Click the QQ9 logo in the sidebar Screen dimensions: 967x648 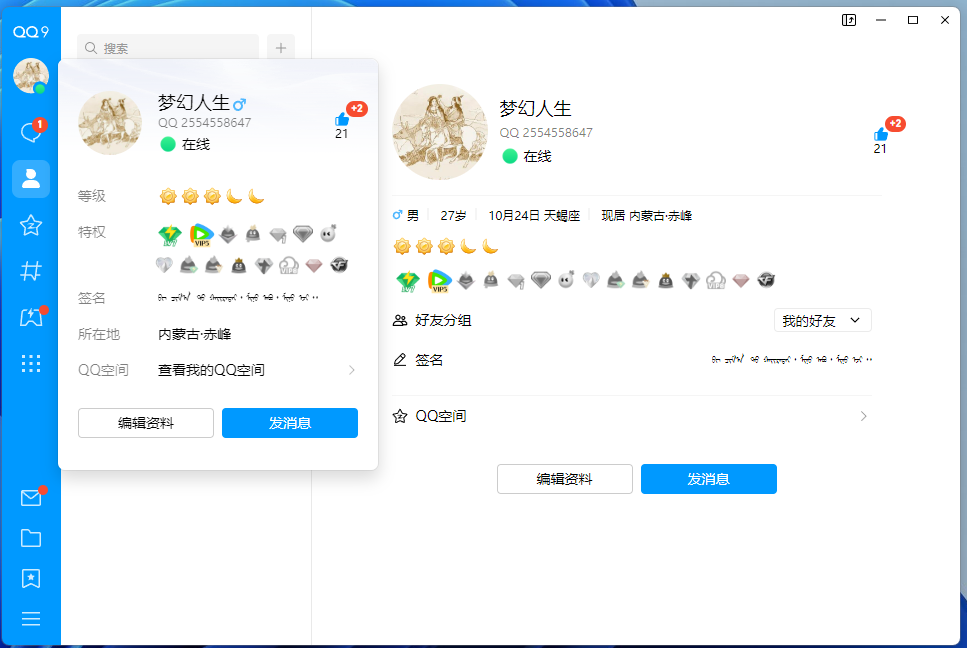31,31
